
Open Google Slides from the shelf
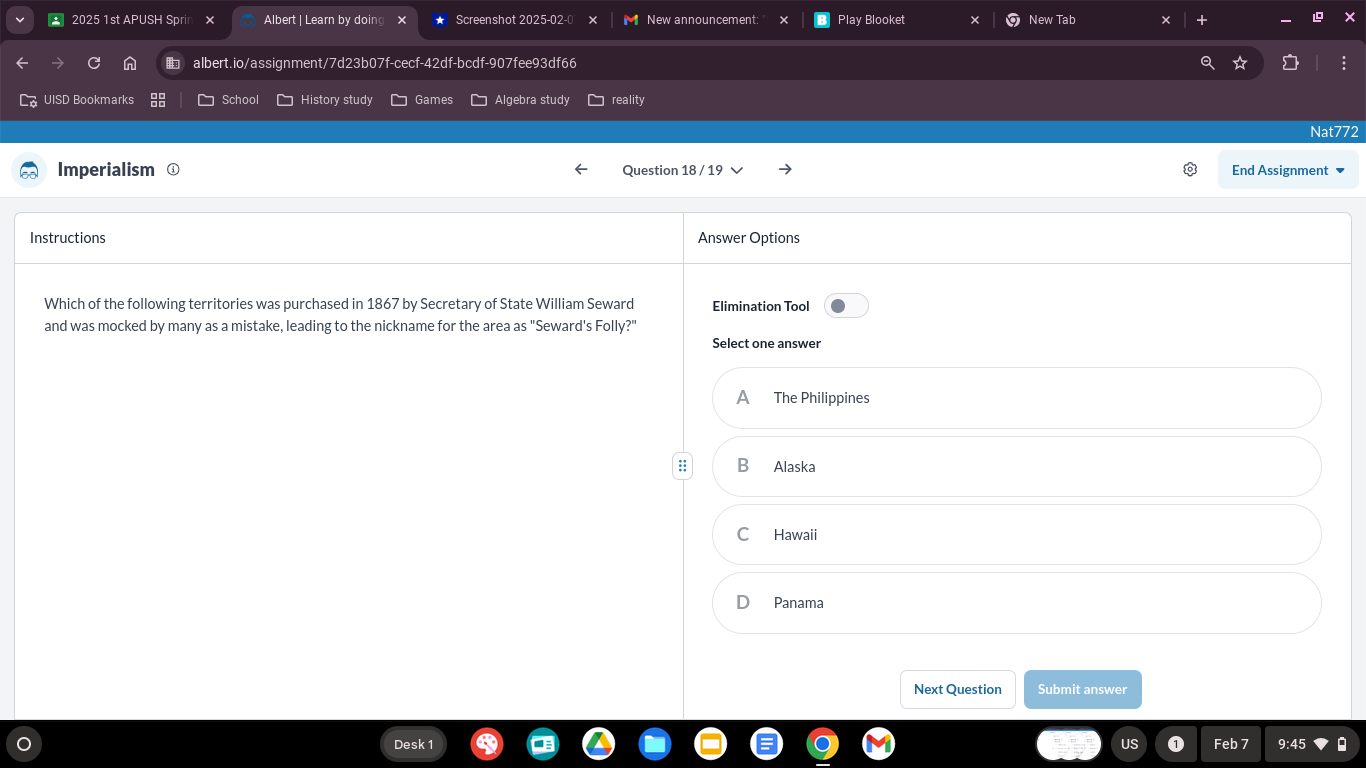tap(711, 743)
